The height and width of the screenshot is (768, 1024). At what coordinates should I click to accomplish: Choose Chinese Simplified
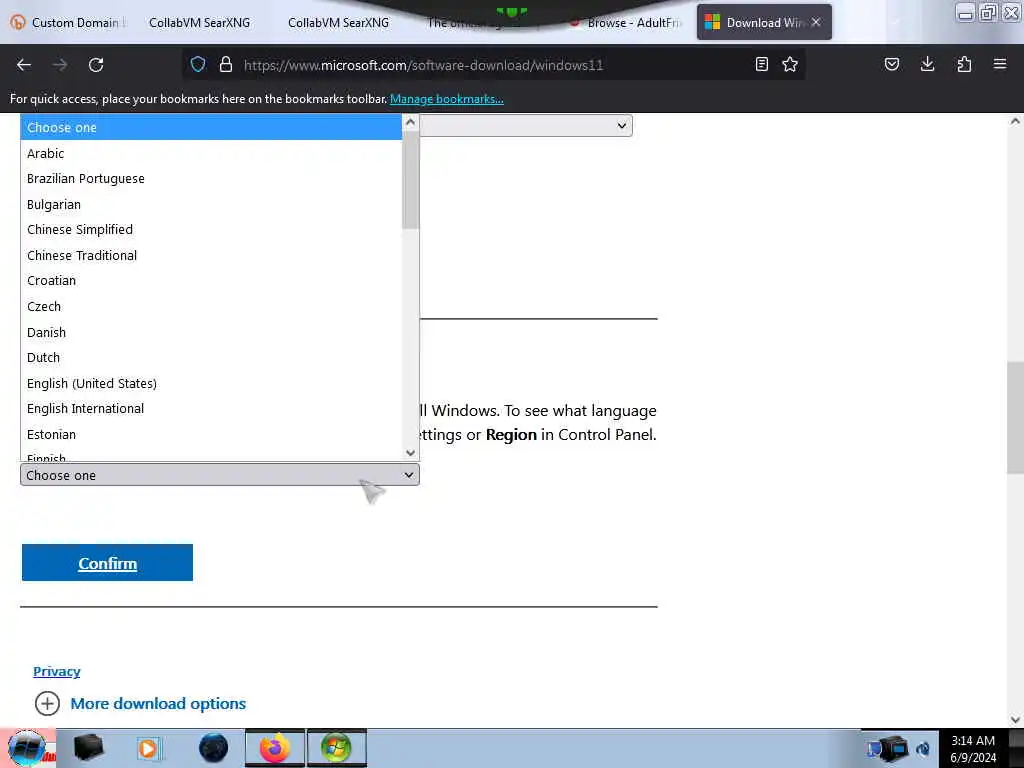point(211,229)
